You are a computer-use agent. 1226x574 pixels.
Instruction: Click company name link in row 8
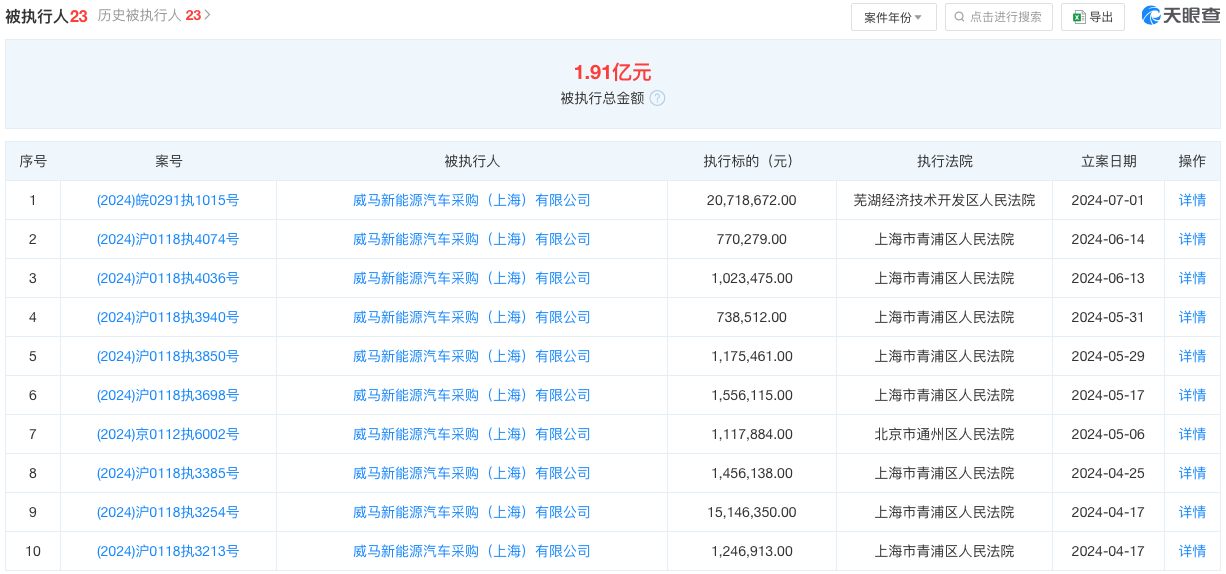[x=472, y=473]
